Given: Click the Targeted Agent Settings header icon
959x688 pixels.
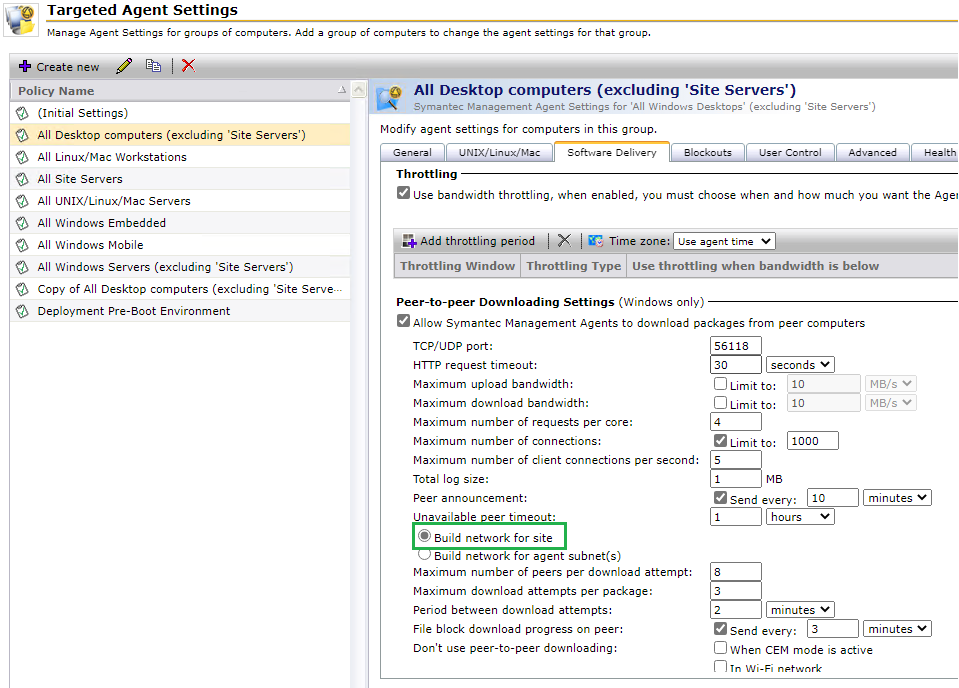Looking at the screenshot, I should pos(21,20).
